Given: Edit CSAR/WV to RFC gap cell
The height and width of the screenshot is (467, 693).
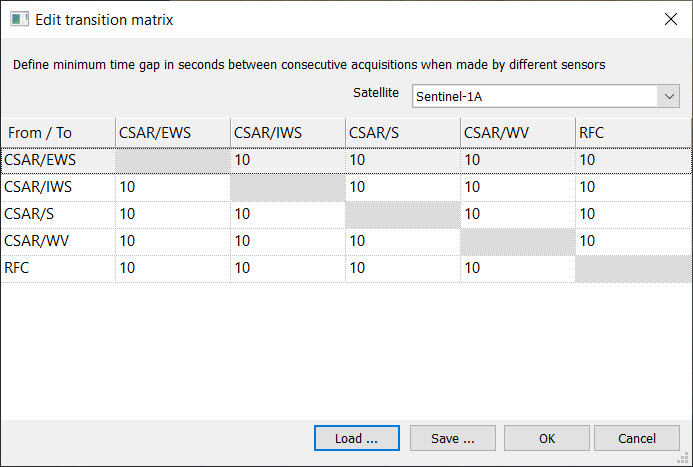Looking at the screenshot, I should [x=633, y=241].
